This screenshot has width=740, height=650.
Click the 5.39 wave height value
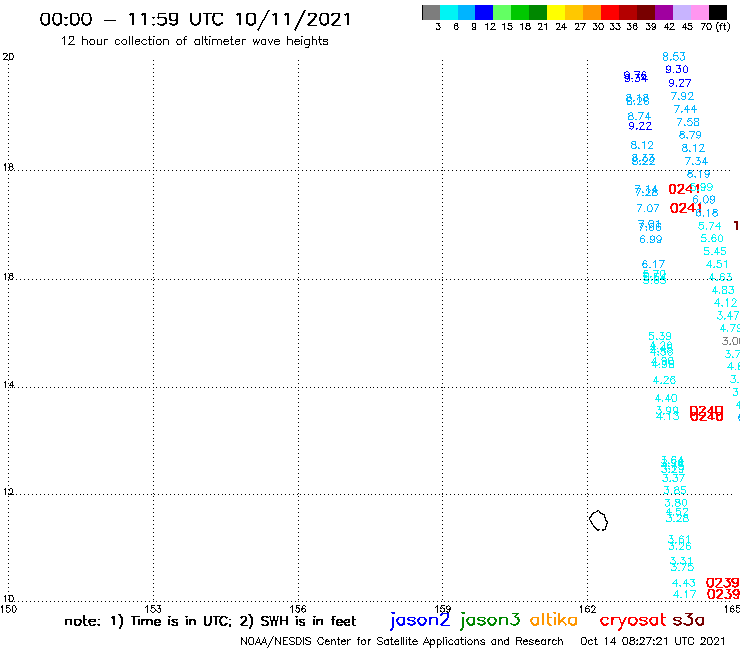coord(659,336)
